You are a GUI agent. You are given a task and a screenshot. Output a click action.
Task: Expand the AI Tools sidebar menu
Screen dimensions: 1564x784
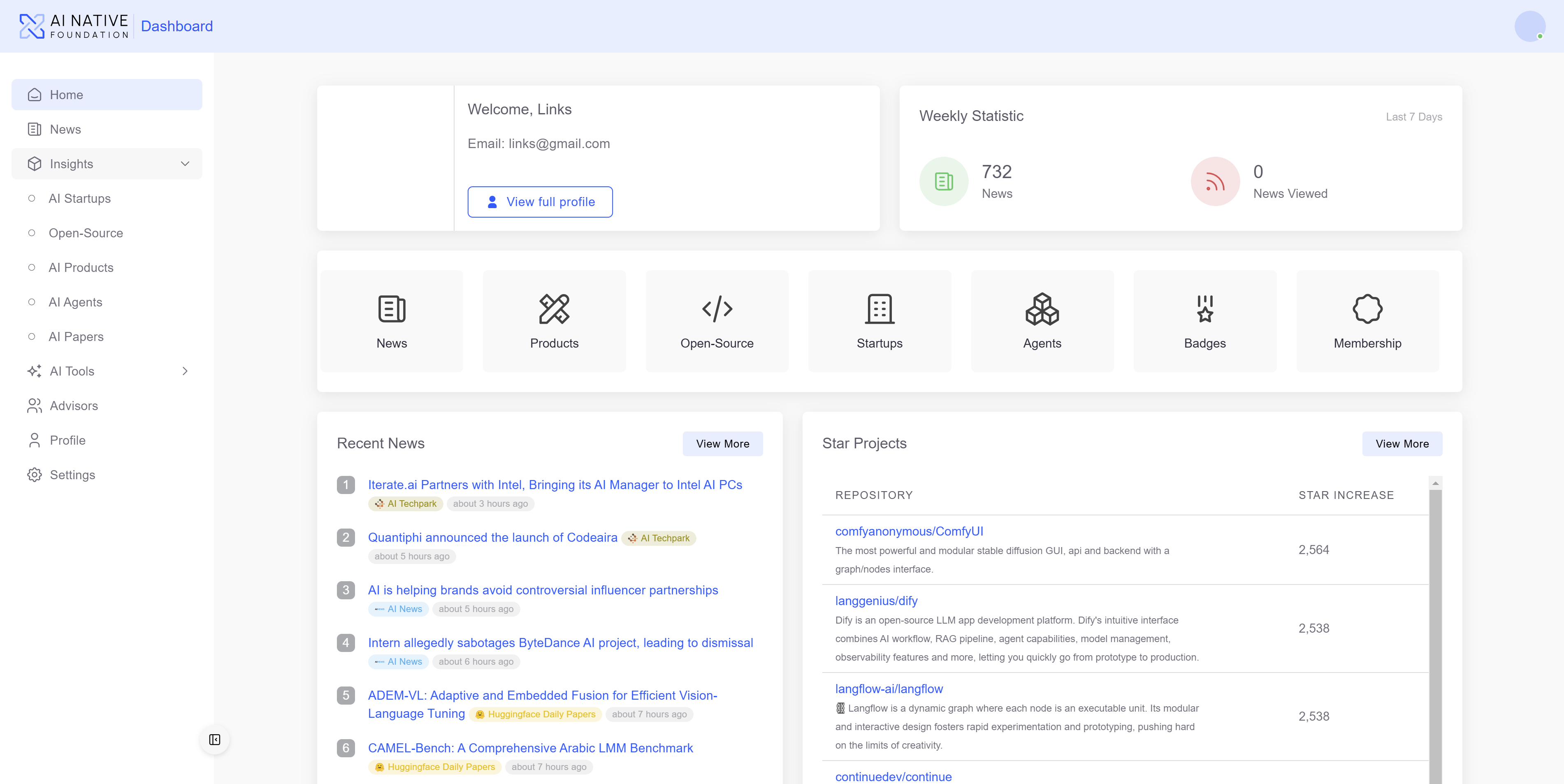pos(185,371)
